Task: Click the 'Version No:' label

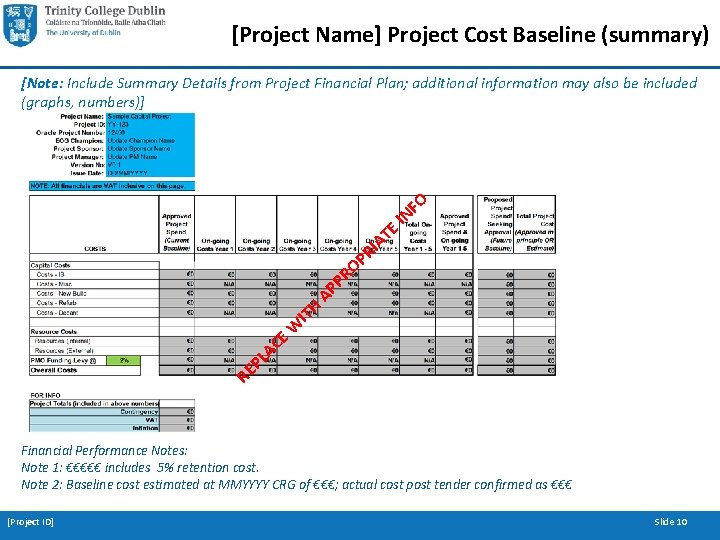Action: click(87, 165)
